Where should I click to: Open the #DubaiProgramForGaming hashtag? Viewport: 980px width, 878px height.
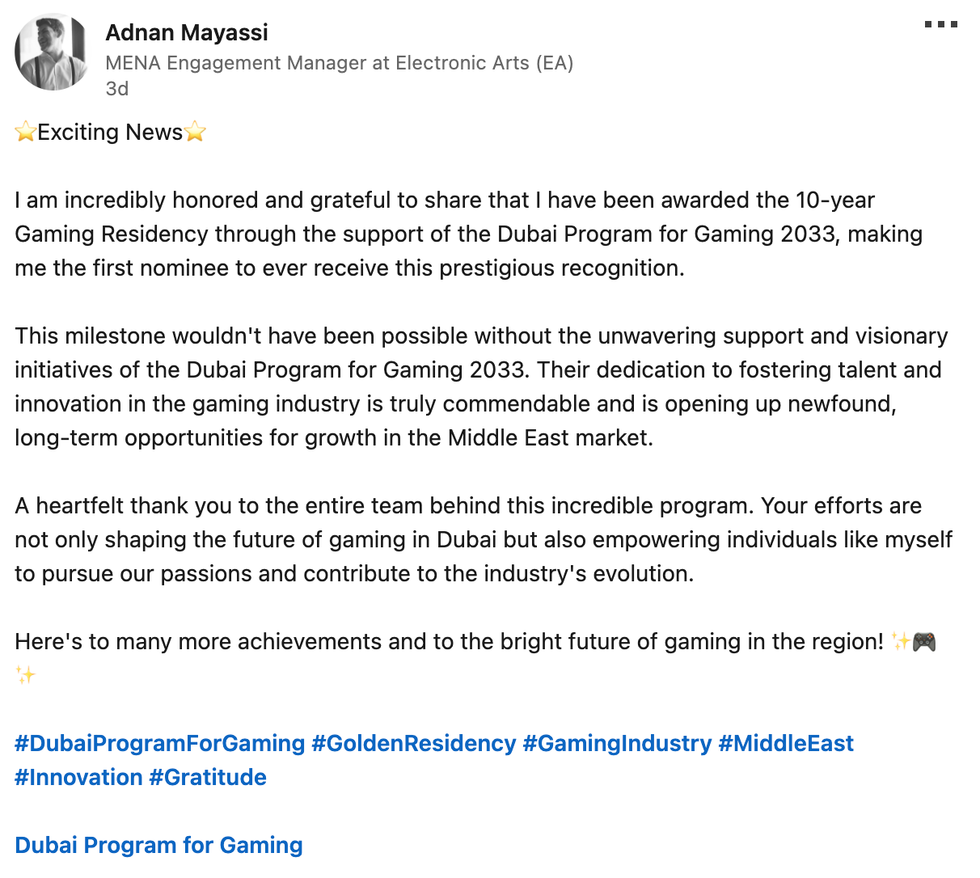pyautogui.click(x=160, y=743)
